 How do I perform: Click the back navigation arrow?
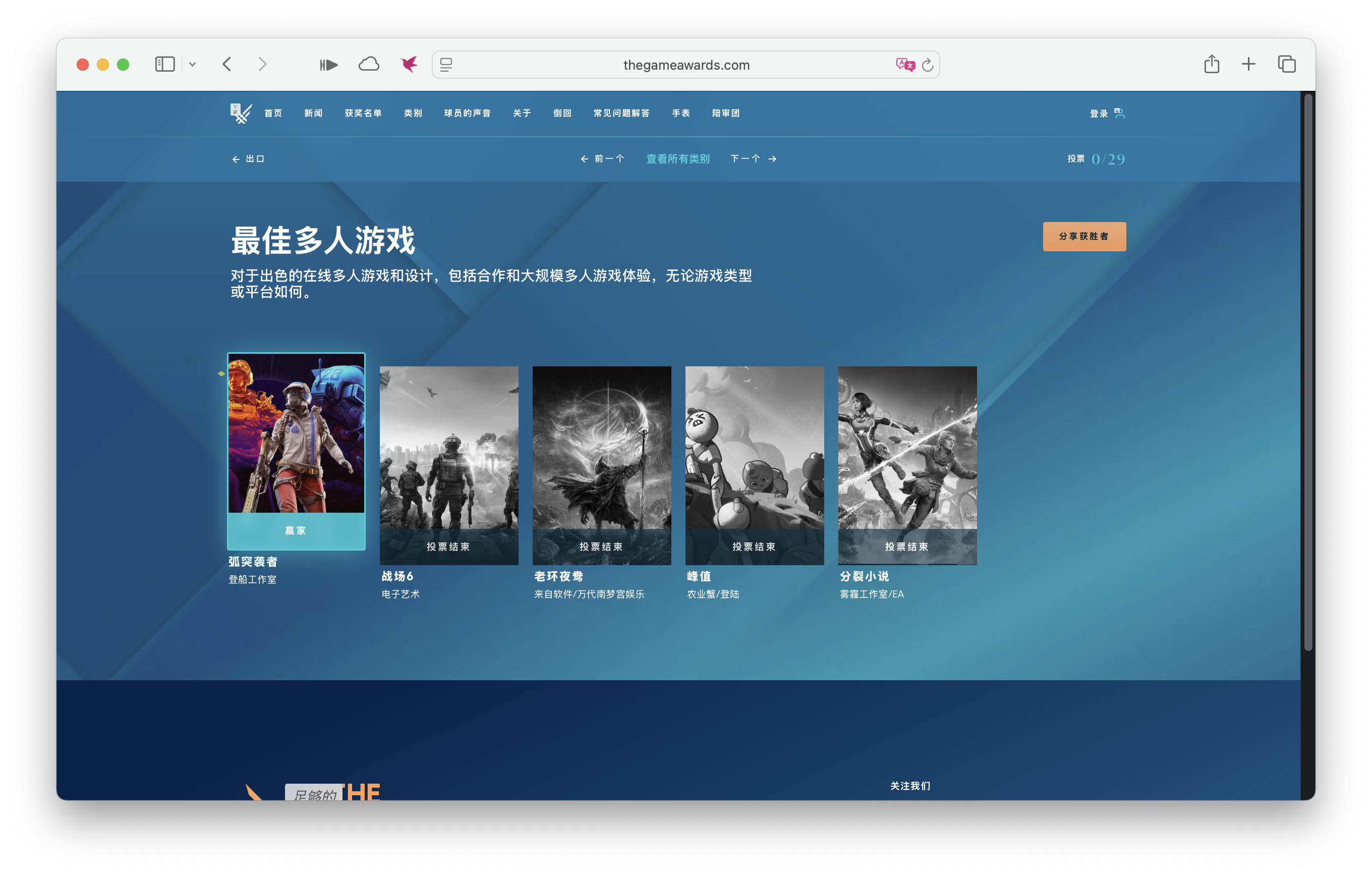227,64
